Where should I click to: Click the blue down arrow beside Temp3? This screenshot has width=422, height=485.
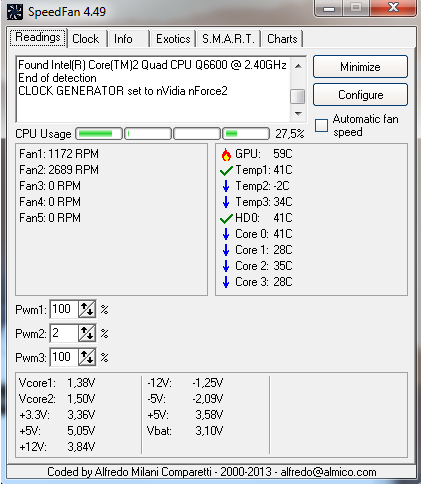[226, 202]
